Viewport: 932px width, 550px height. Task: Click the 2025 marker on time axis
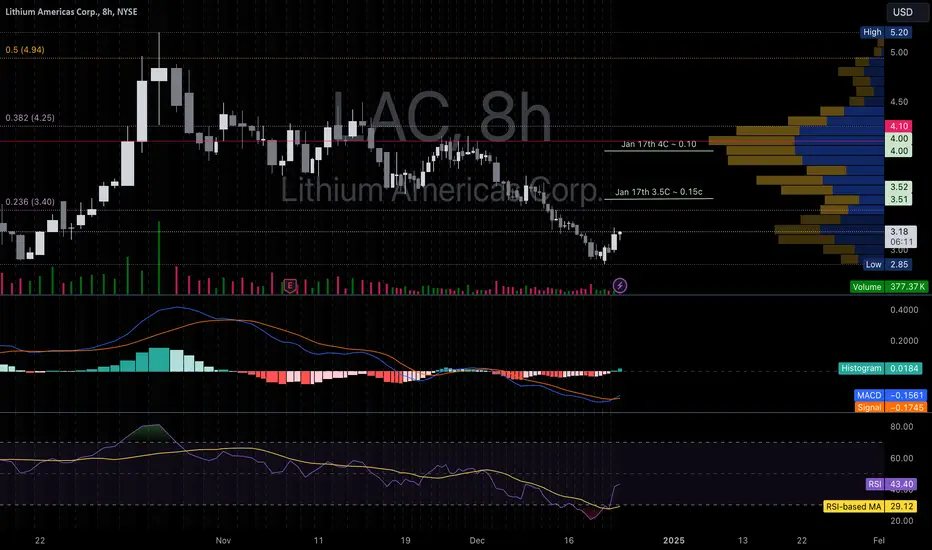[673, 540]
